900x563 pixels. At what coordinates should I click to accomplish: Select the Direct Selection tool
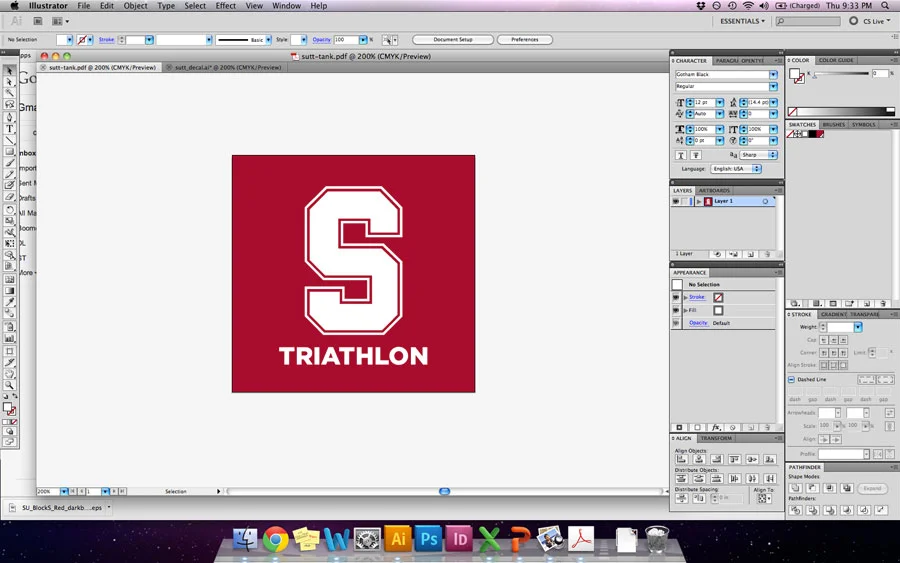pyautogui.click(x=9, y=81)
